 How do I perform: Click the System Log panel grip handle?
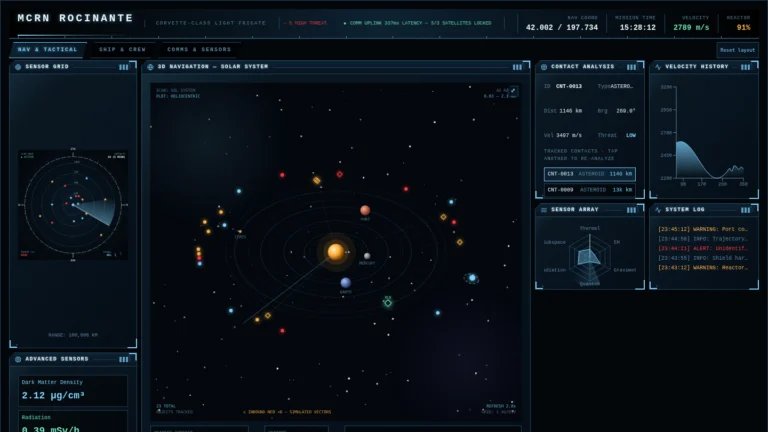tap(745, 210)
